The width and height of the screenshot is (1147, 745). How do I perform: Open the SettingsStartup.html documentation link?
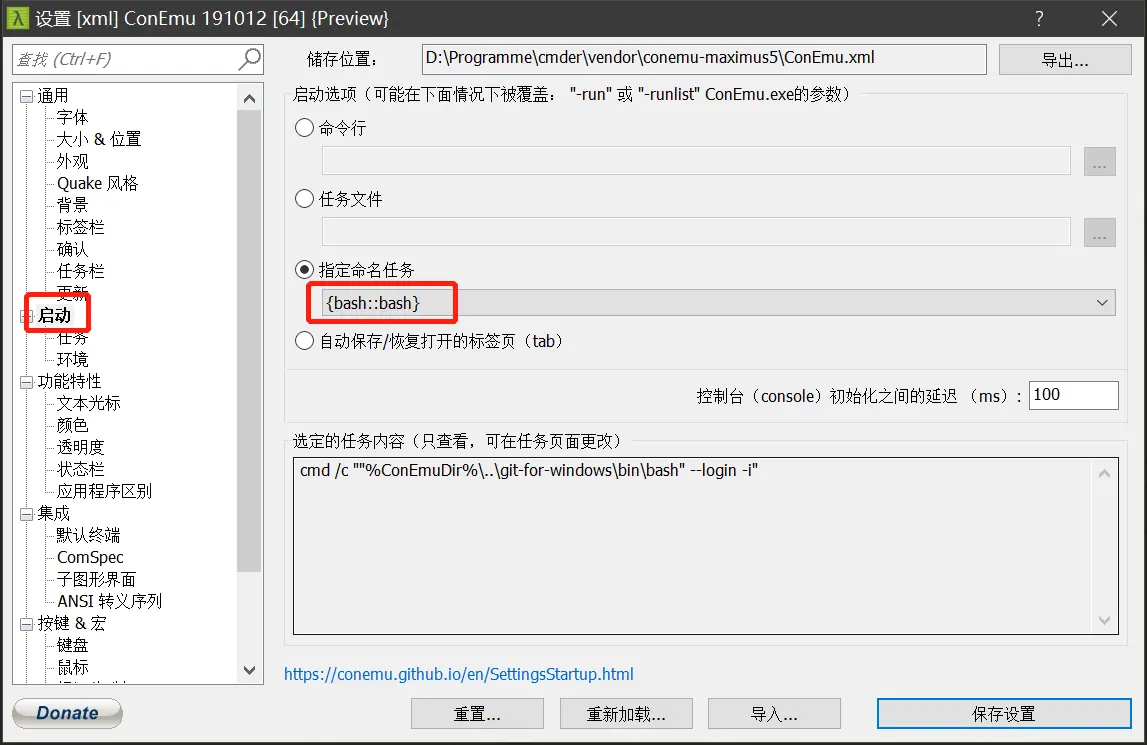459,674
